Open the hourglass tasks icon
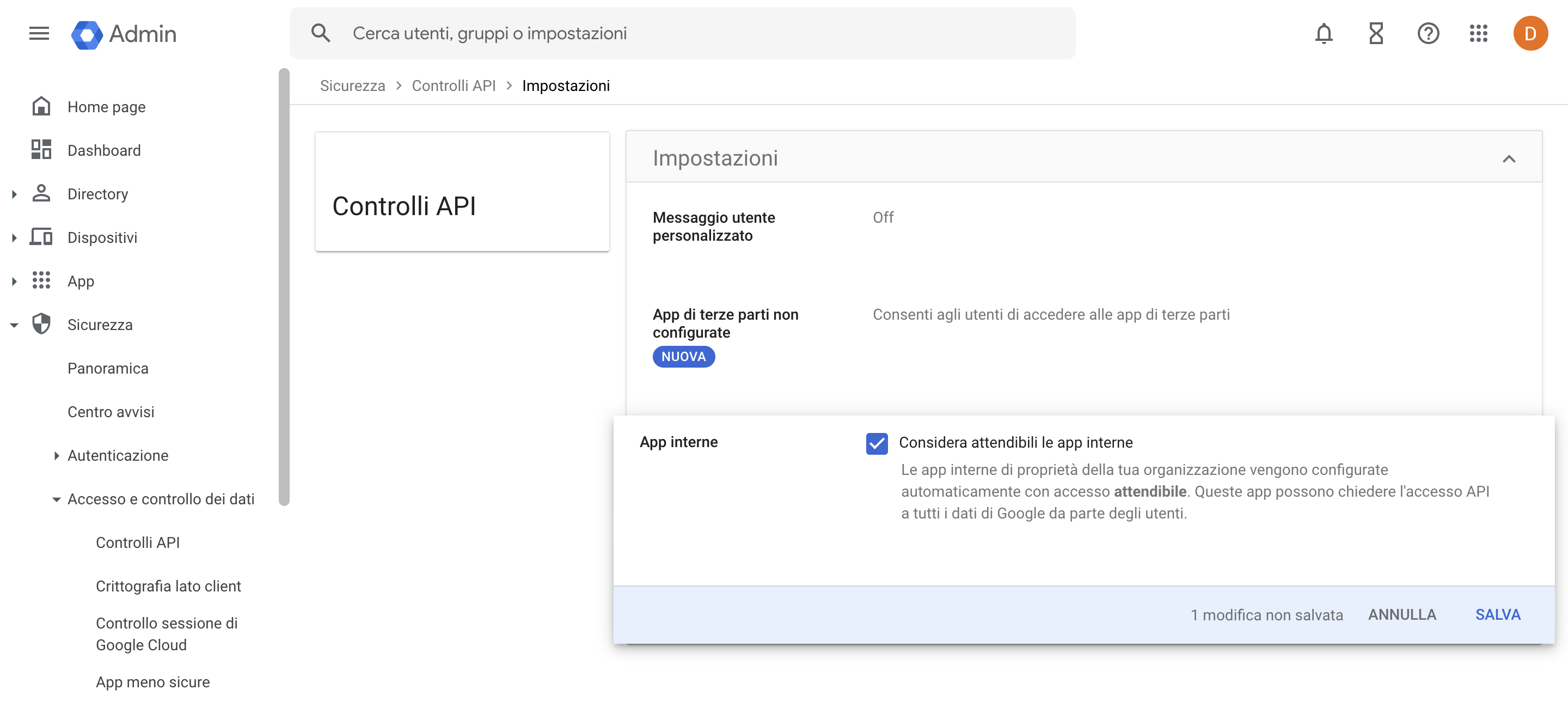 (x=1376, y=33)
